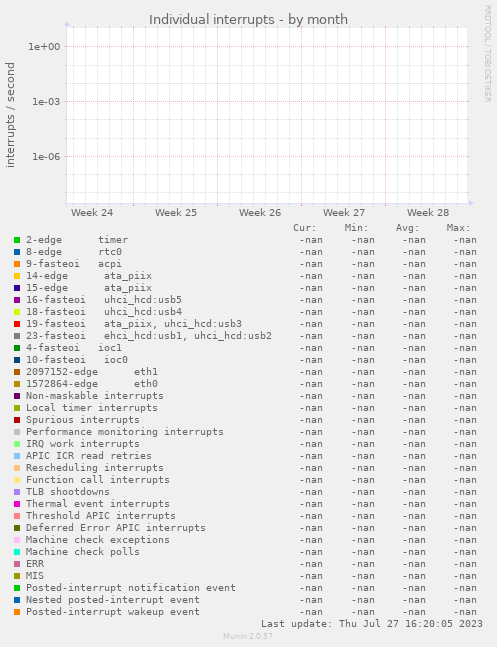Click the Cur: column header
The width and height of the screenshot is (497, 647).
pos(305,228)
